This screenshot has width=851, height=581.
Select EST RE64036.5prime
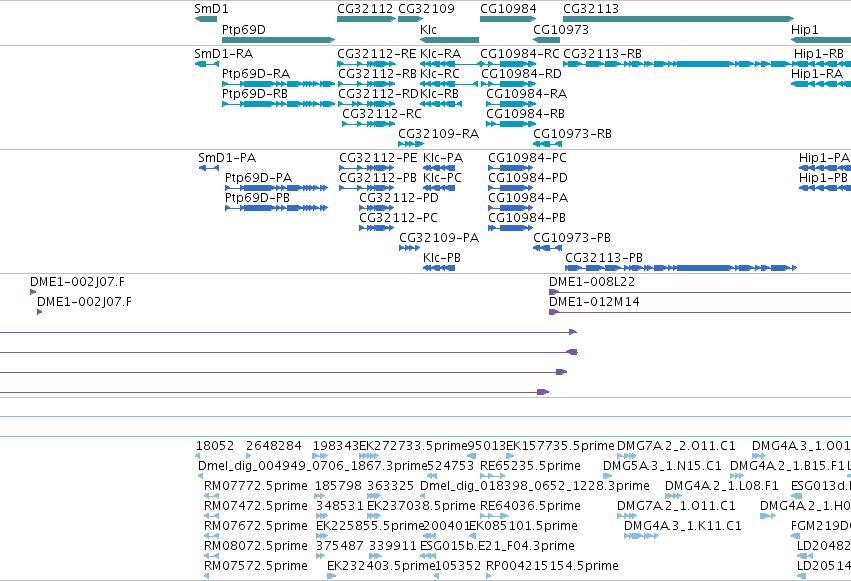[x=530, y=506]
